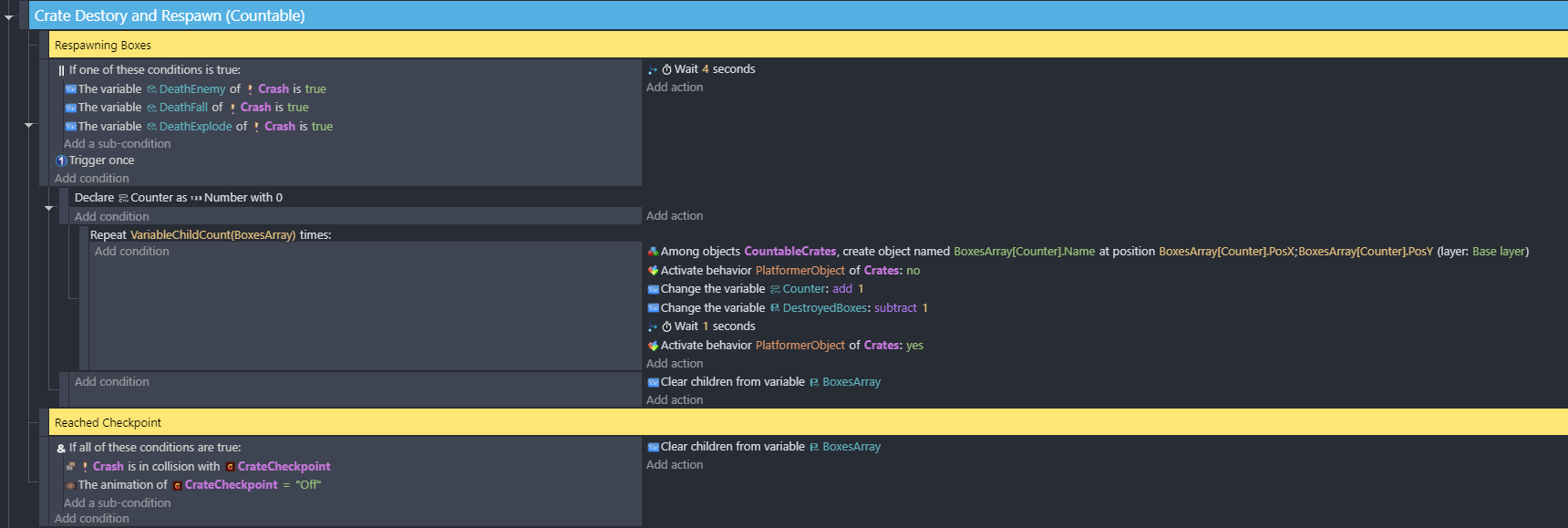
Task: Add action below Wait 4 seconds
Action: pyautogui.click(x=675, y=88)
